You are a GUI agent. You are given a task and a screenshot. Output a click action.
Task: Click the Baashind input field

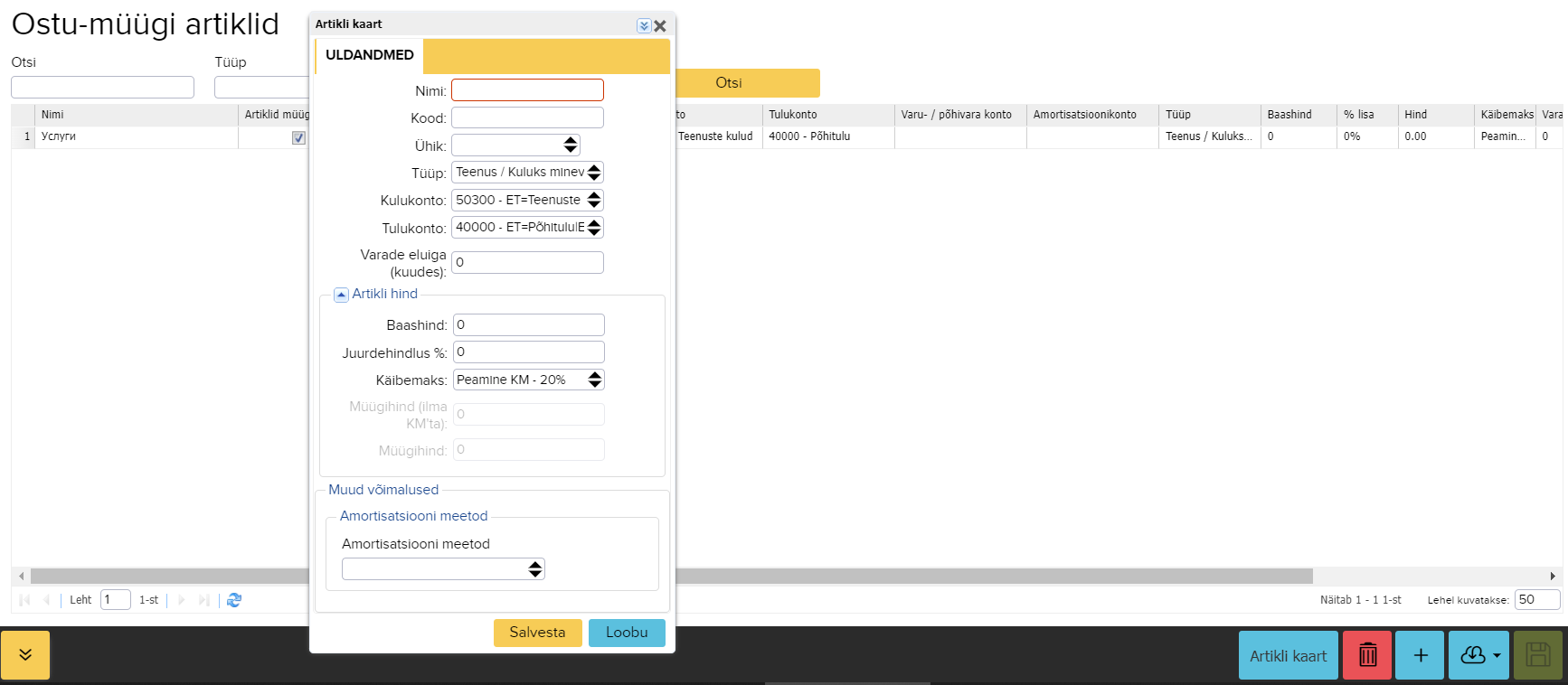(528, 324)
